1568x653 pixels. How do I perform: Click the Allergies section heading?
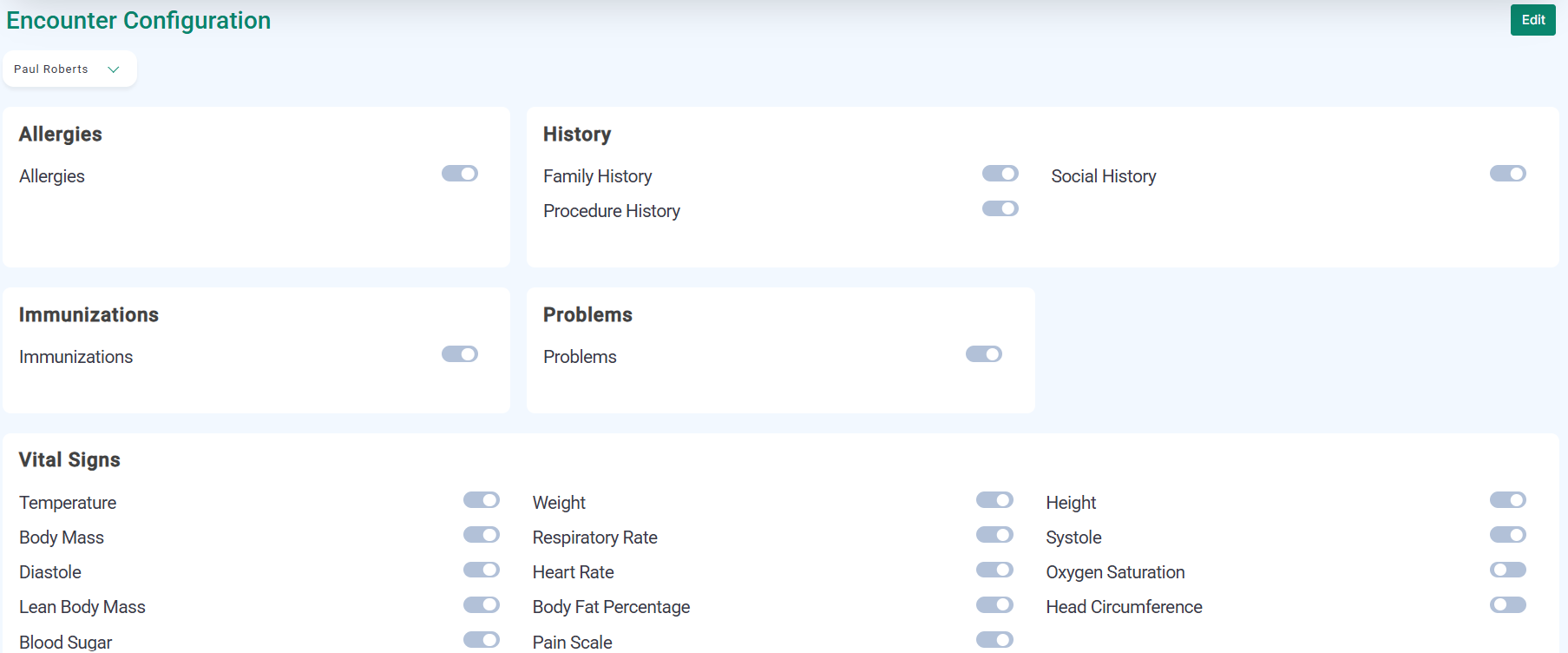60,135
